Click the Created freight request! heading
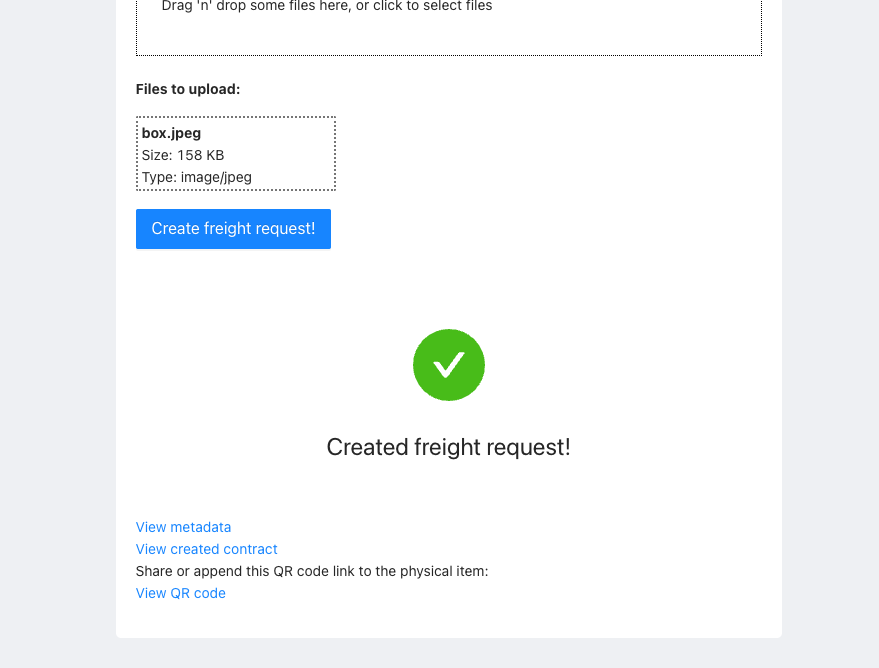Screen dimensions: 879x668 point(448,447)
